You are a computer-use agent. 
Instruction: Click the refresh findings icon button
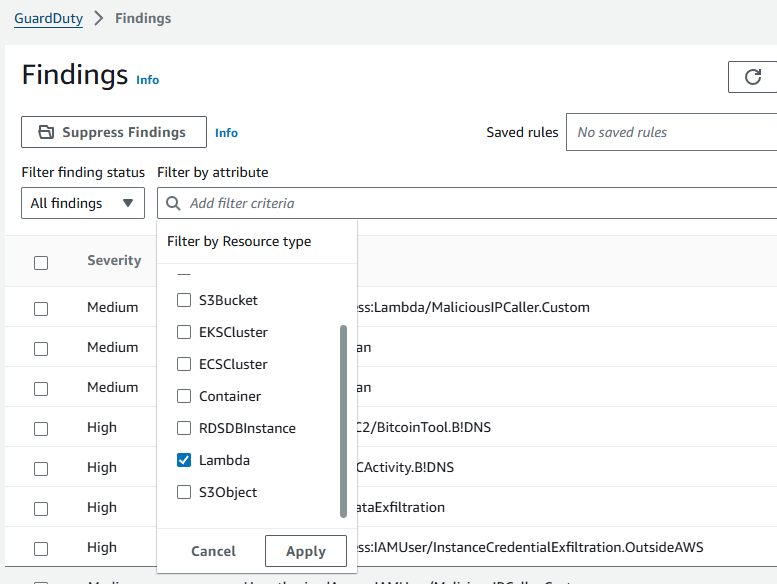pyautogui.click(x=753, y=77)
